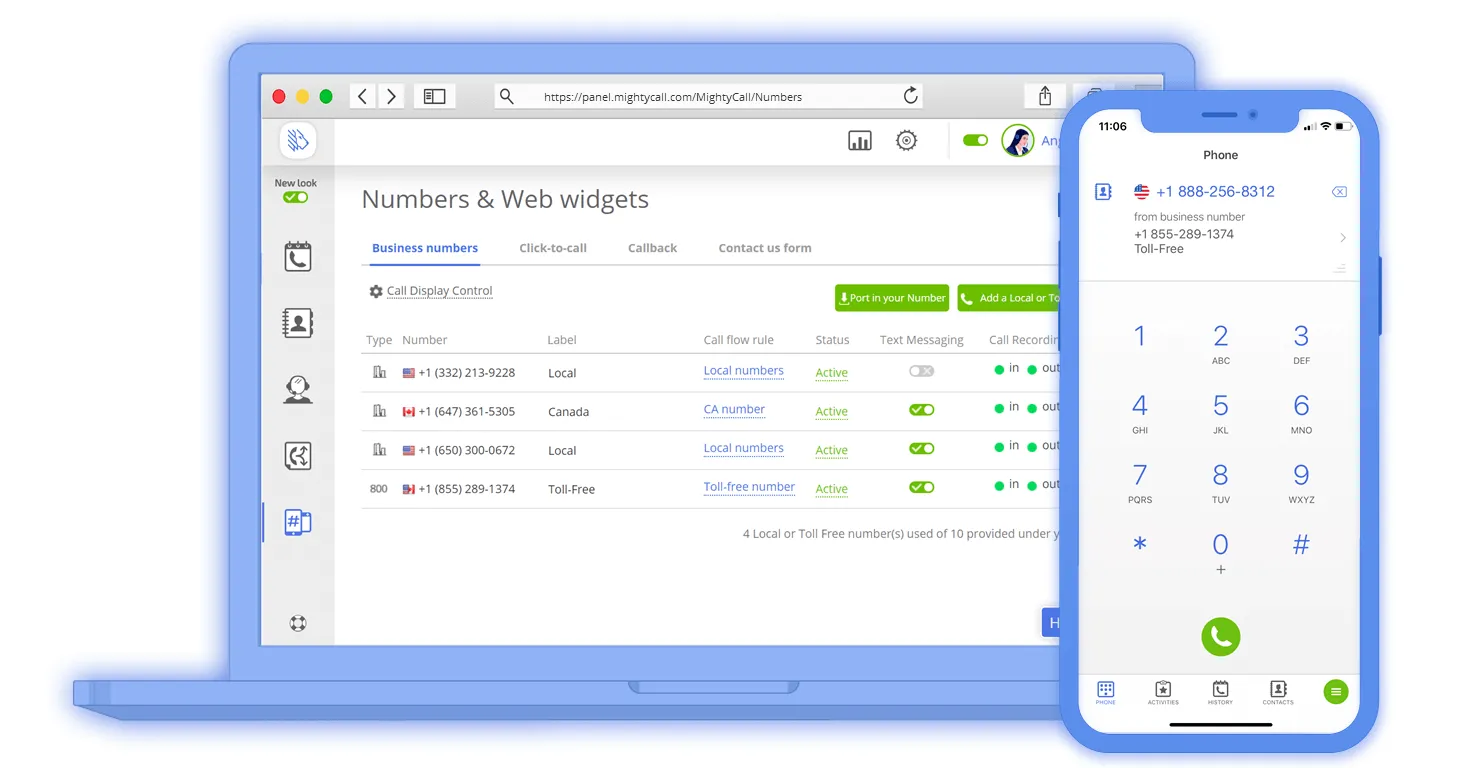This screenshot has height=768, width=1467.
Task: Switch to the Callback tab
Action: click(652, 248)
